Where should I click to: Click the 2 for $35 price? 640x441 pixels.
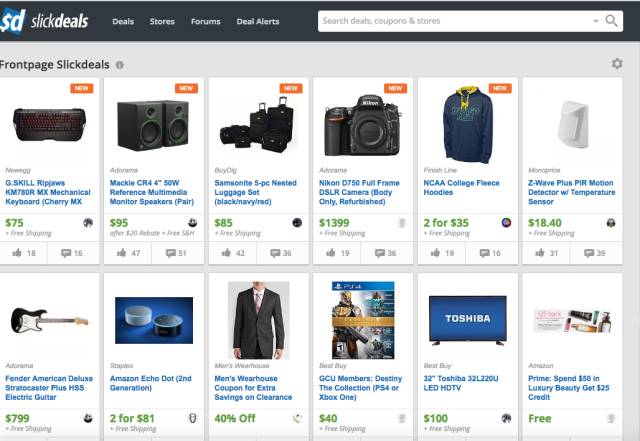[x=446, y=223]
